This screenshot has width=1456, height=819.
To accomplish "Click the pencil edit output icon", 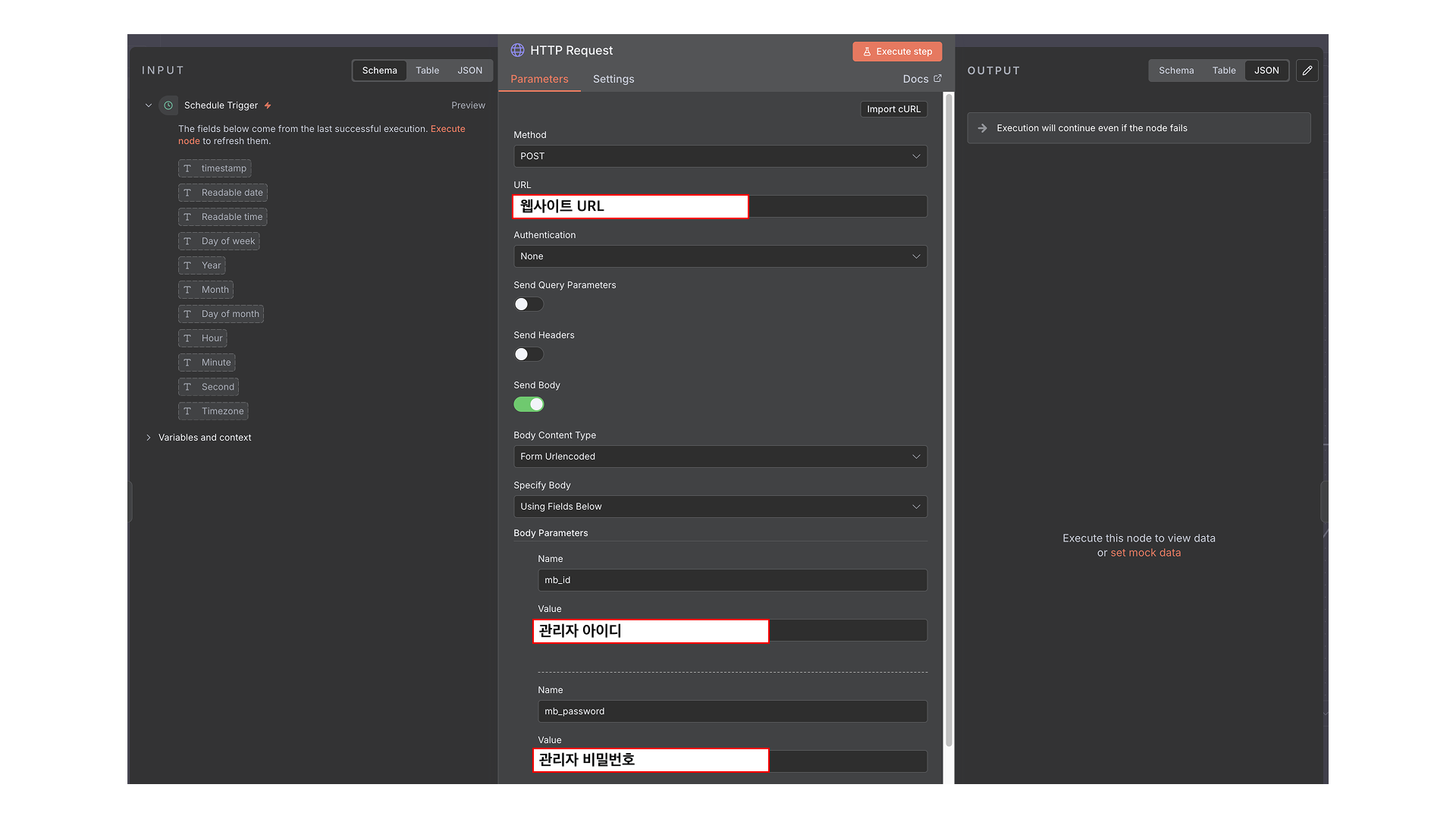I will click(x=1307, y=71).
